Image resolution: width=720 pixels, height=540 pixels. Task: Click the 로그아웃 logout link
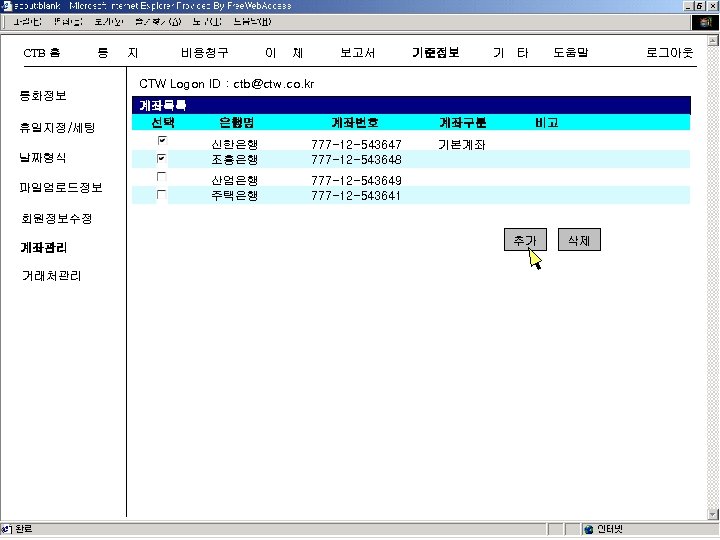click(x=669, y=53)
